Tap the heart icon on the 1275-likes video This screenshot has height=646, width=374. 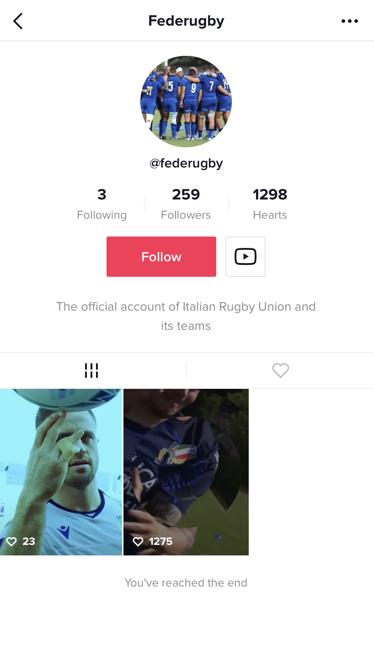click(x=138, y=541)
